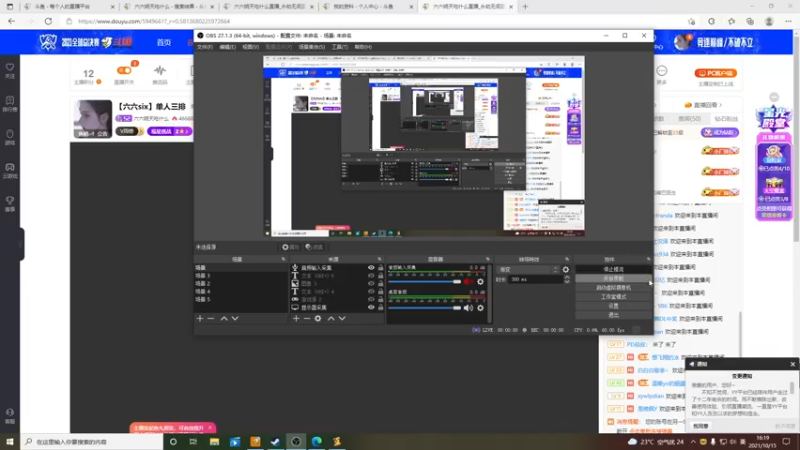This screenshot has height=450, width=800.
Task: Open the OBS 视图(V) menu
Action: pyautogui.click(x=251, y=47)
